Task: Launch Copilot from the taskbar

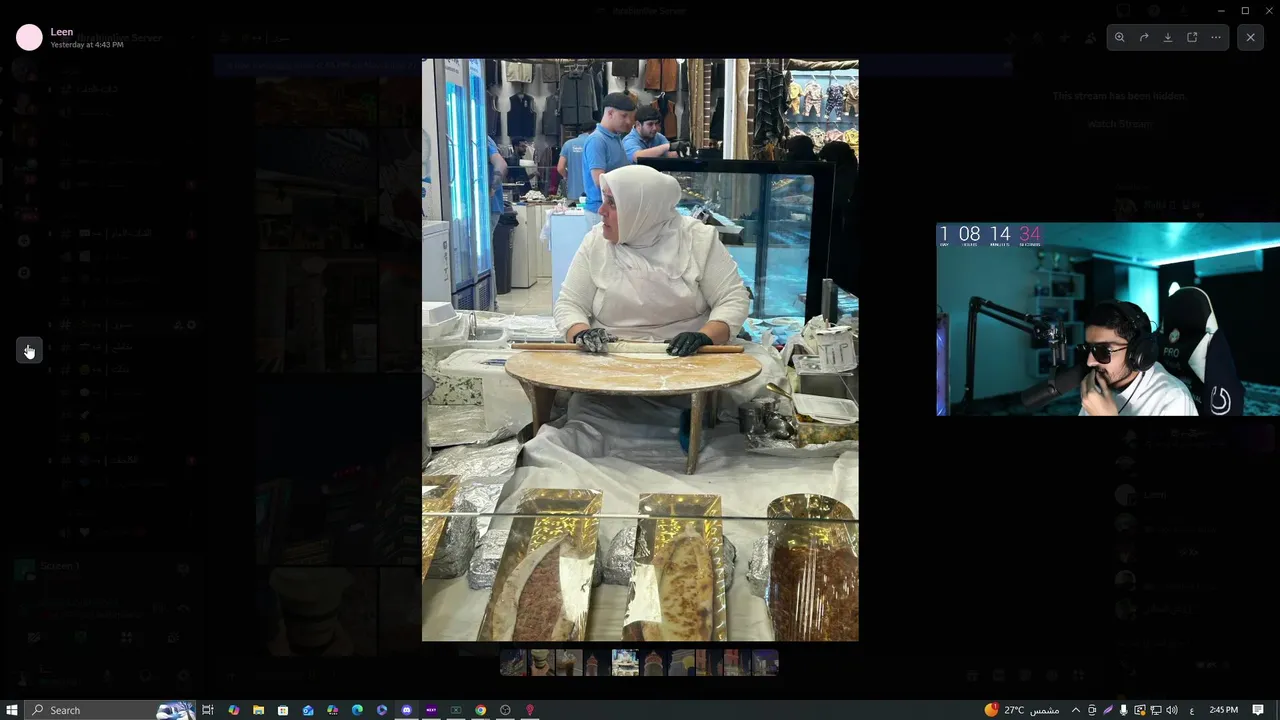Action: (233, 710)
